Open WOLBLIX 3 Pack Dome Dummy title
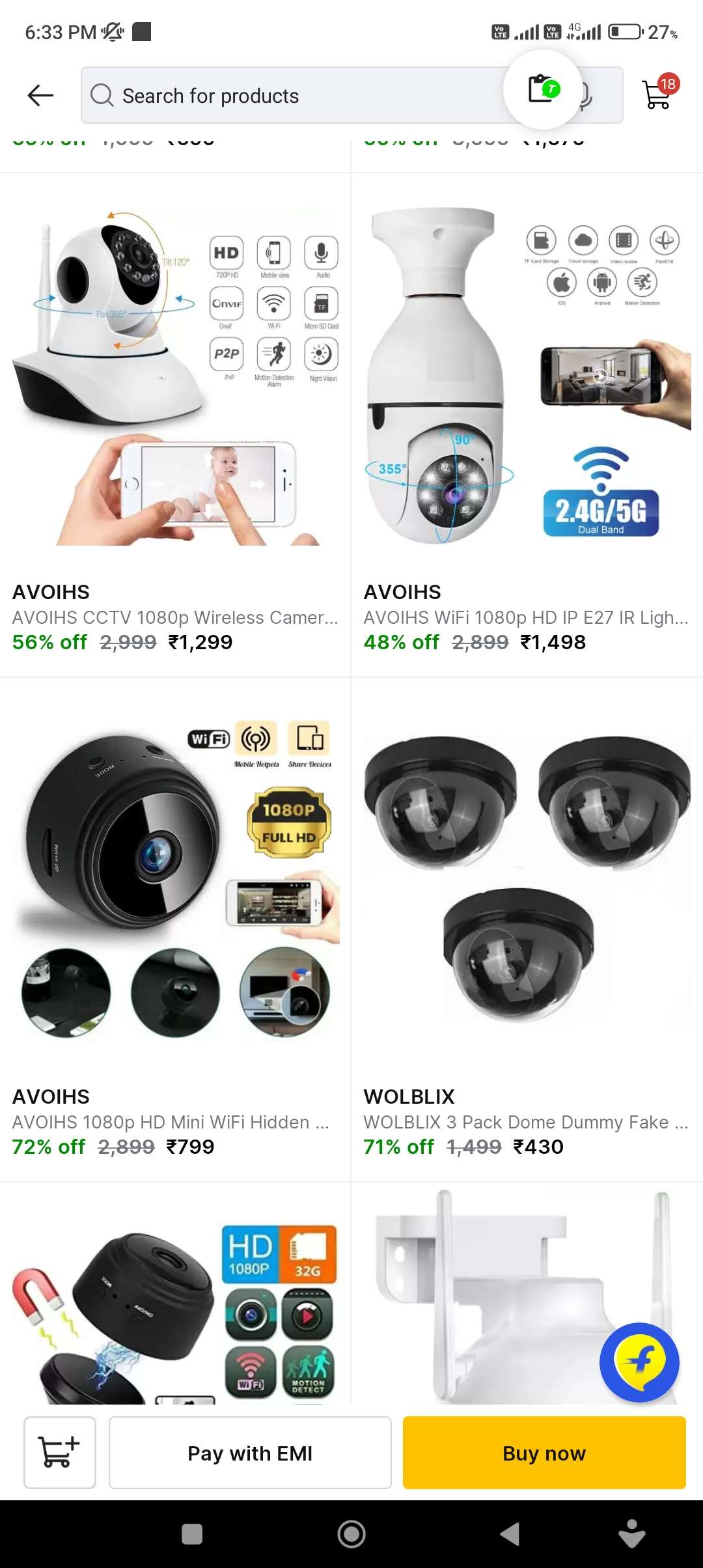Image resolution: width=703 pixels, height=1568 pixels. point(526,1122)
